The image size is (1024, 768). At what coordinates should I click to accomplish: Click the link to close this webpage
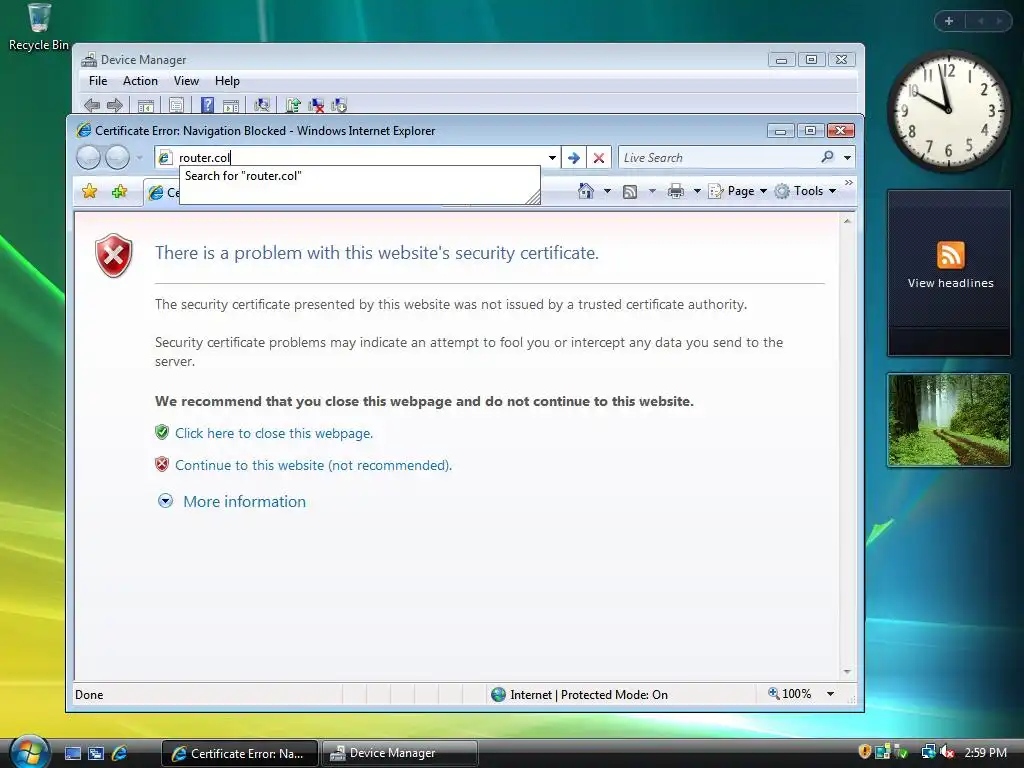click(274, 433)
